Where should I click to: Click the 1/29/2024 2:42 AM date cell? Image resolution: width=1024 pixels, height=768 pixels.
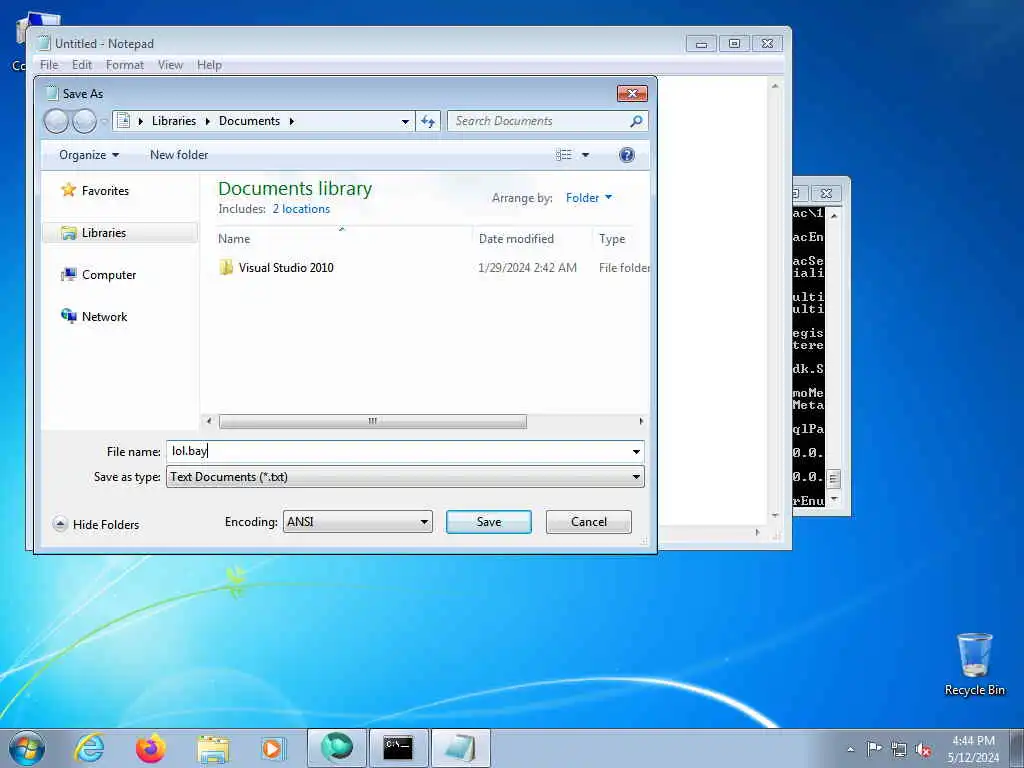coord(527,268)
